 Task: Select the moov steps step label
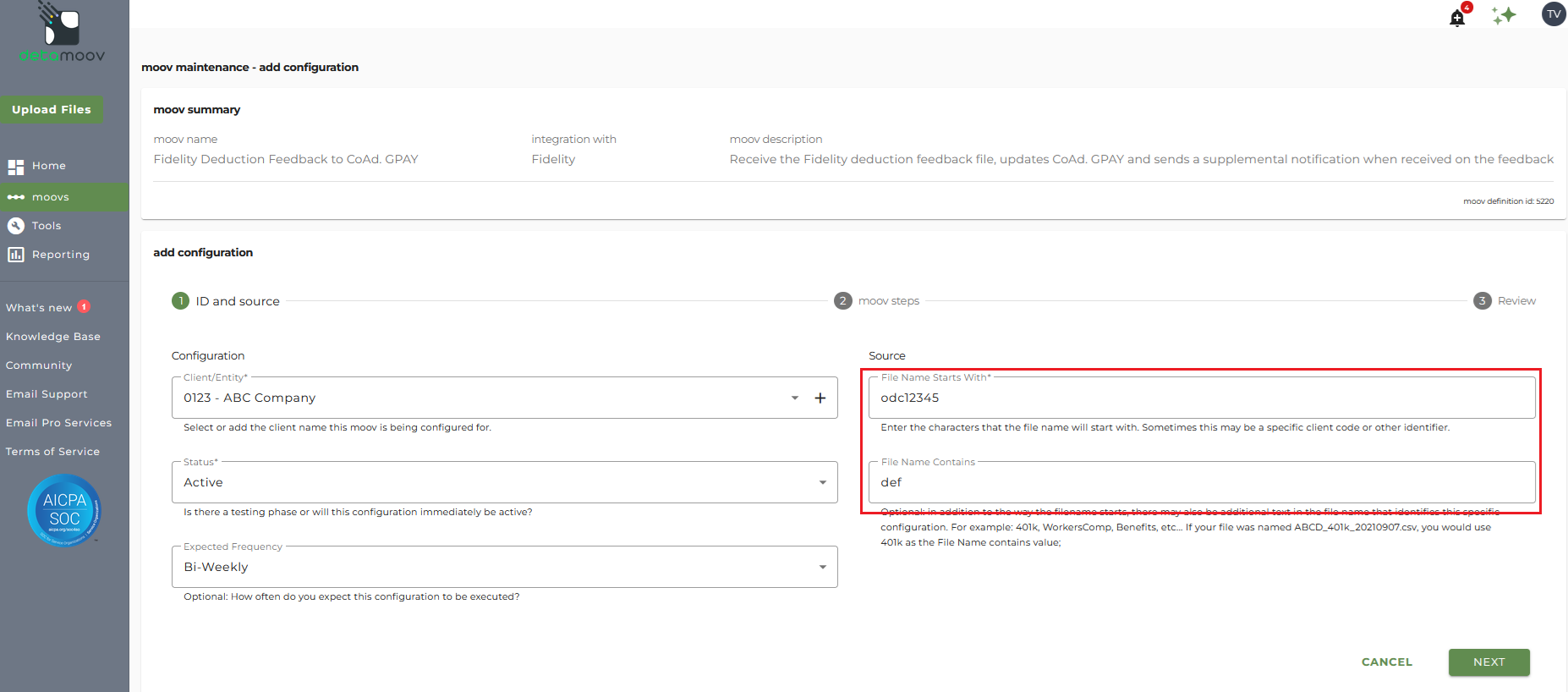(889, 301)
